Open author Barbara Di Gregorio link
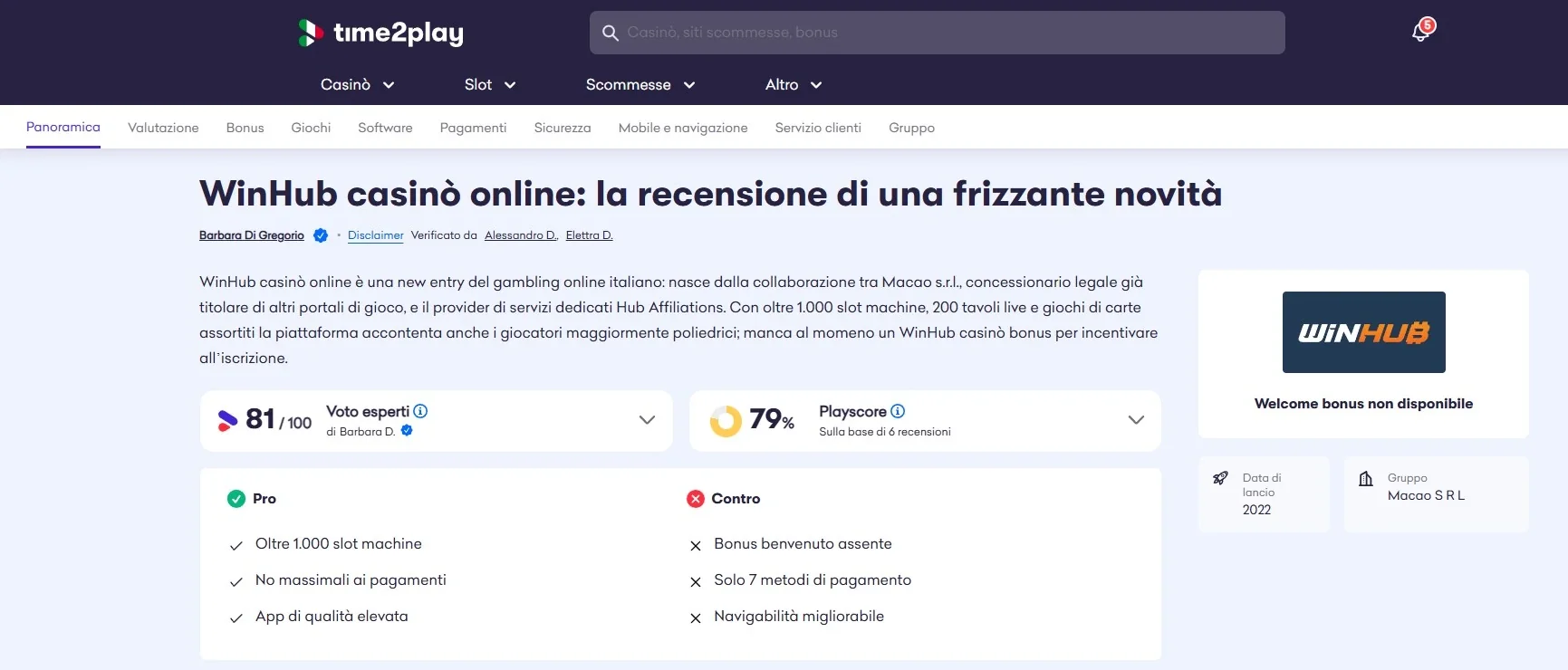The width and height of the screenshot is (1568, 670). [x=252, y=235]
